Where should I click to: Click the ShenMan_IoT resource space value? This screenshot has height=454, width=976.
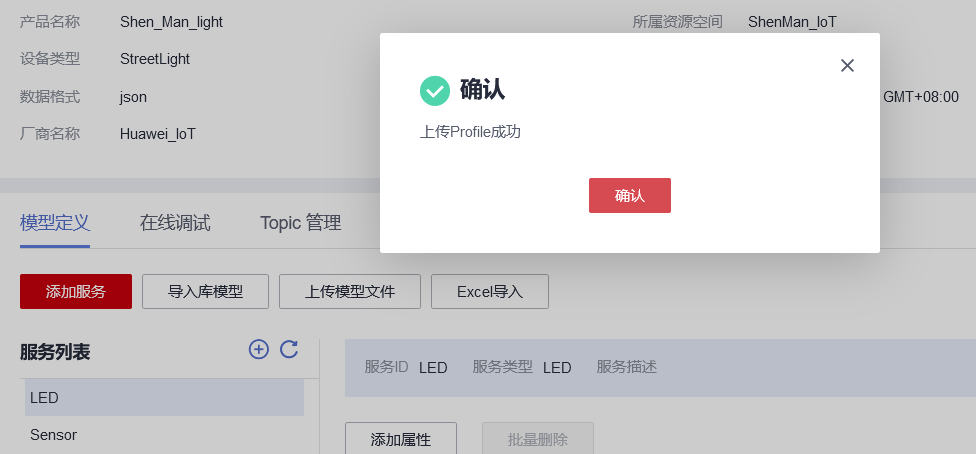tap(792, 22)
